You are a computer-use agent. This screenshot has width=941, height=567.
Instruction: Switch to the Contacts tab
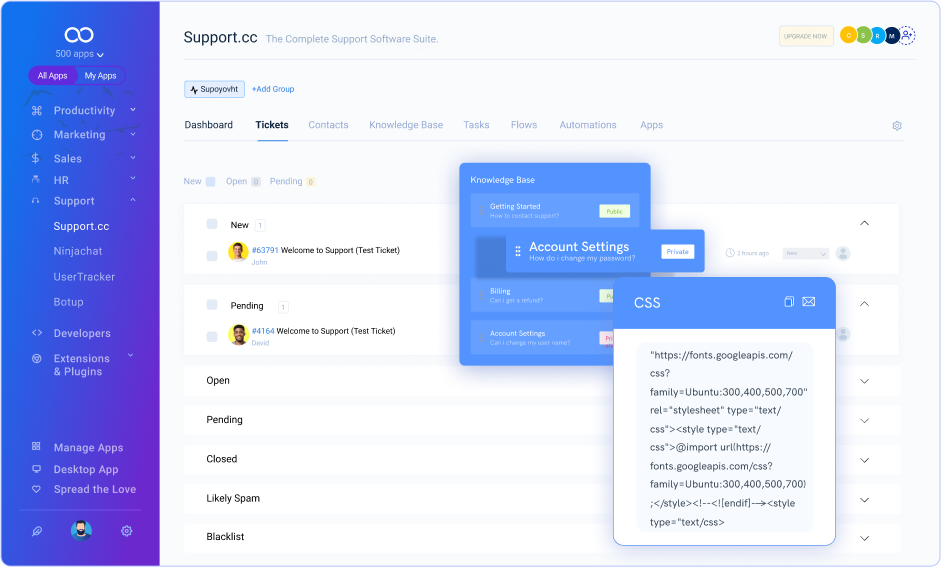pos(328,125)
